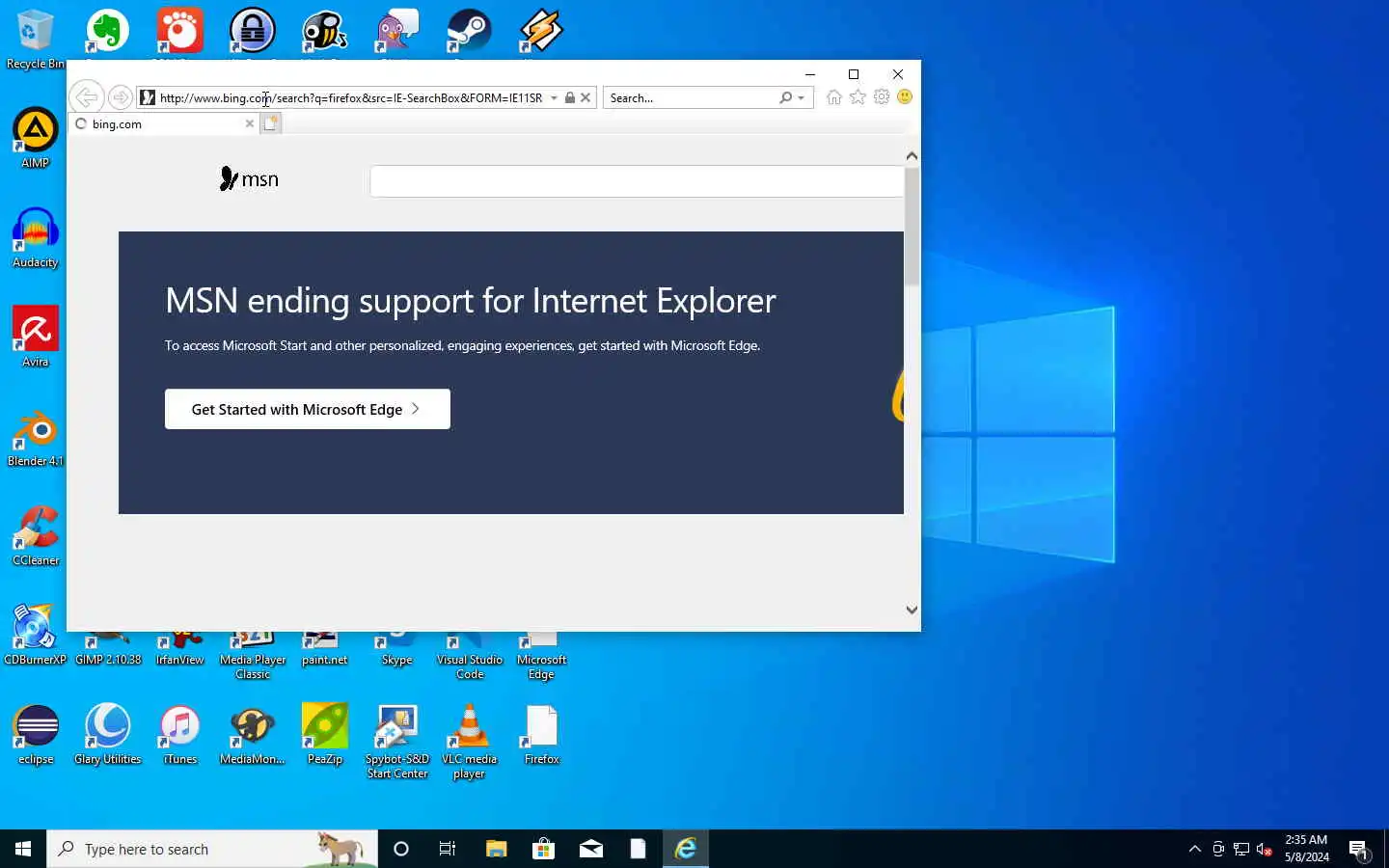Click the browser Forward arrow button
Viewport: 1389px width, 868px height.
coord(120,97)
